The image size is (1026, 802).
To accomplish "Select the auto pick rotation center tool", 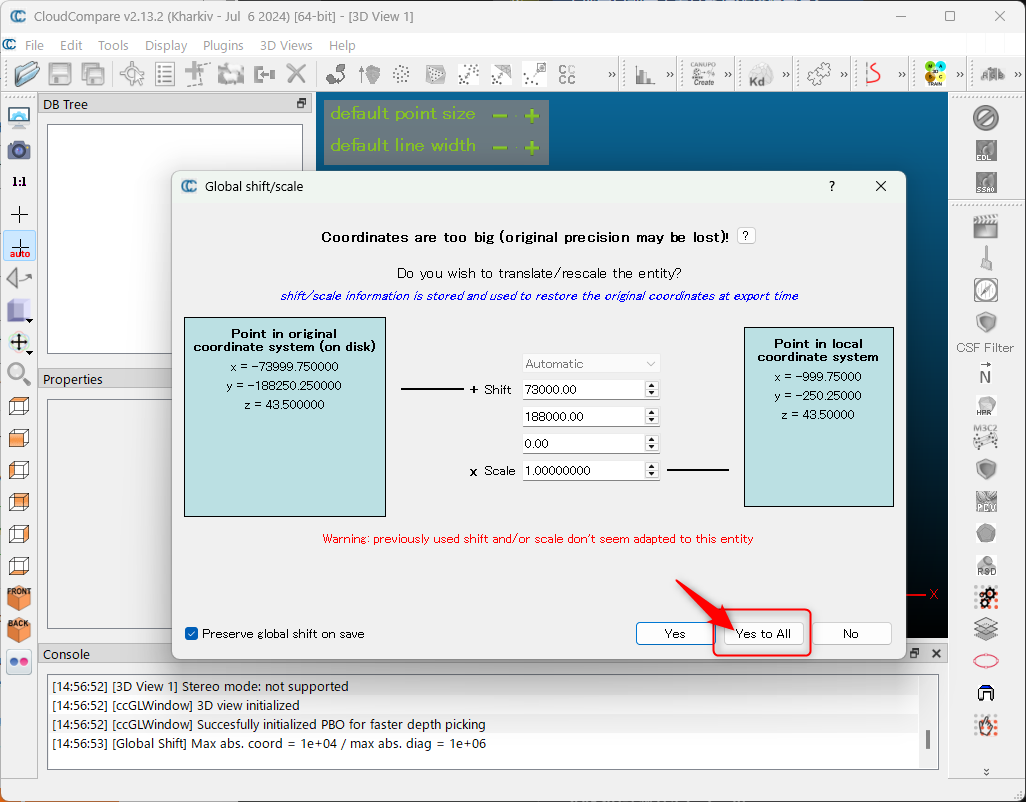I will 19,247.
